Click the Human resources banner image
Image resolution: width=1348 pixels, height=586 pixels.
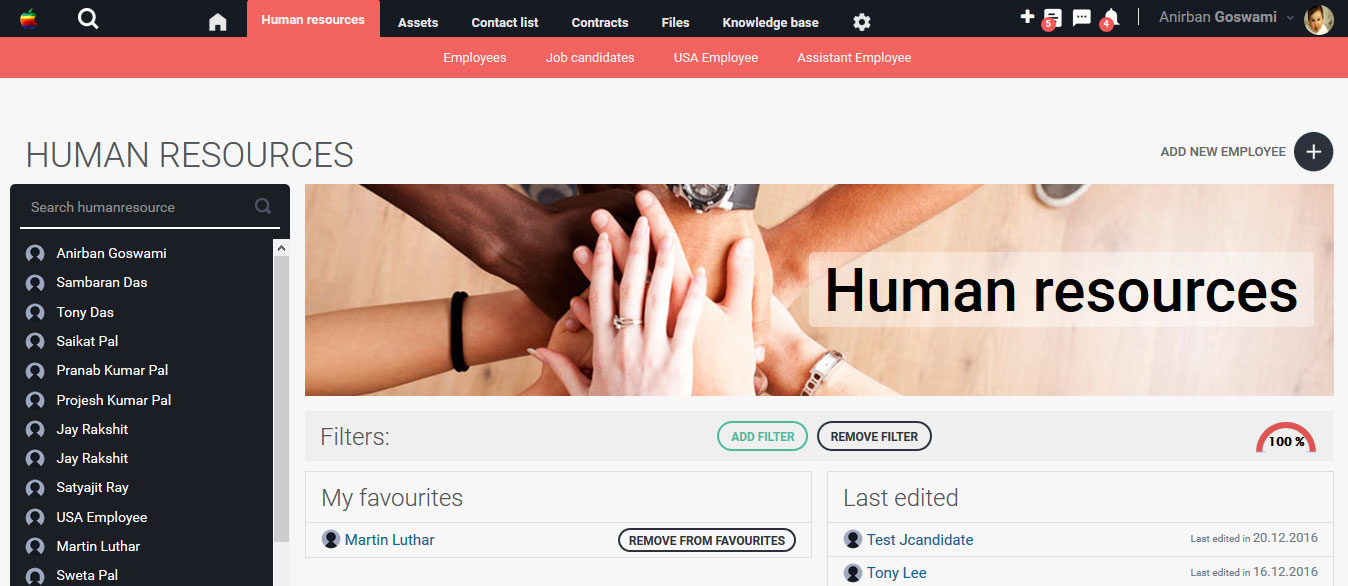(819, 290)
